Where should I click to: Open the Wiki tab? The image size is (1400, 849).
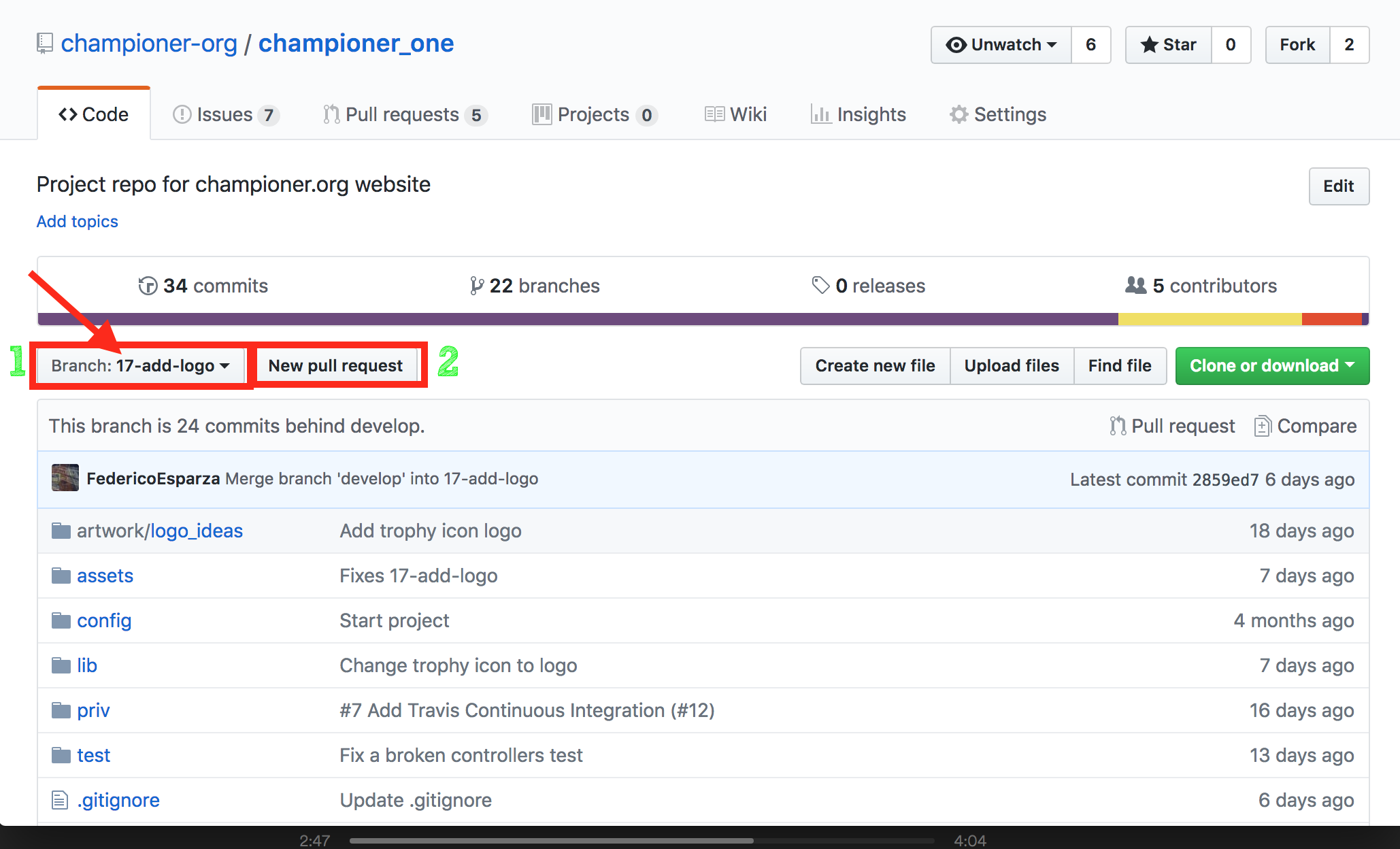[x=736, y=114]
